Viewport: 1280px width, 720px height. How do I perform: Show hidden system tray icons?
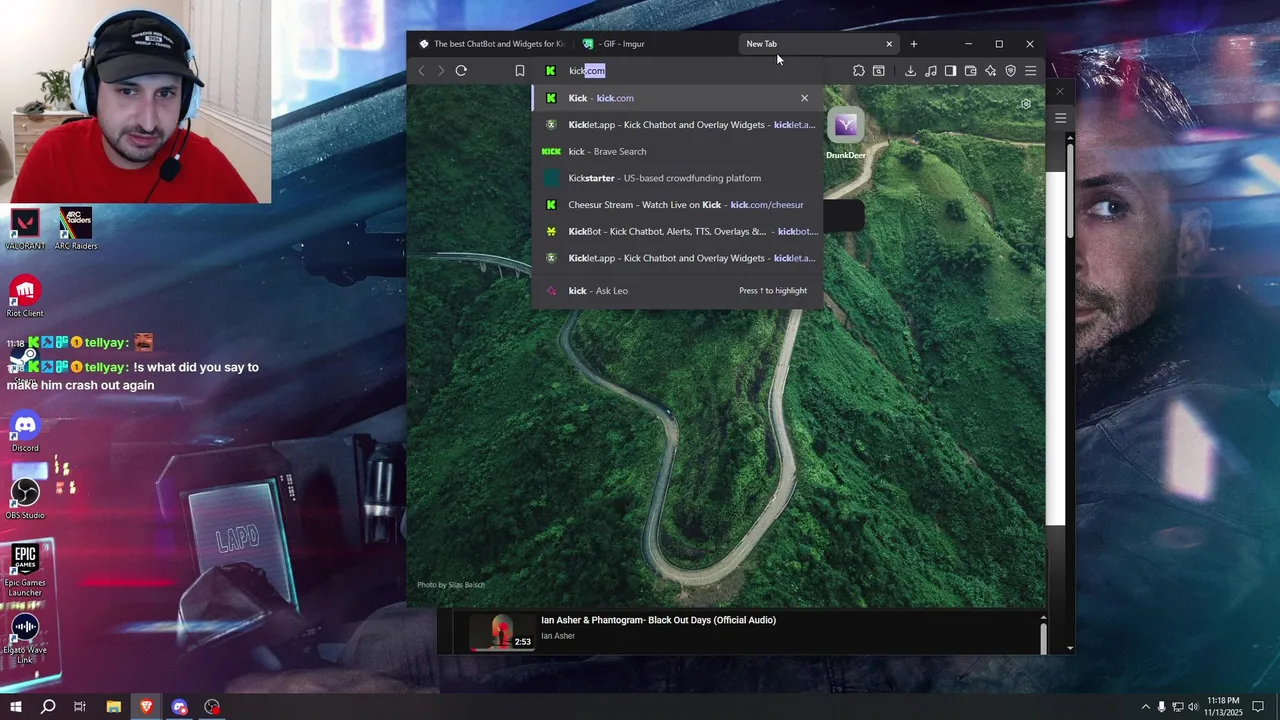coord(1145,707)
